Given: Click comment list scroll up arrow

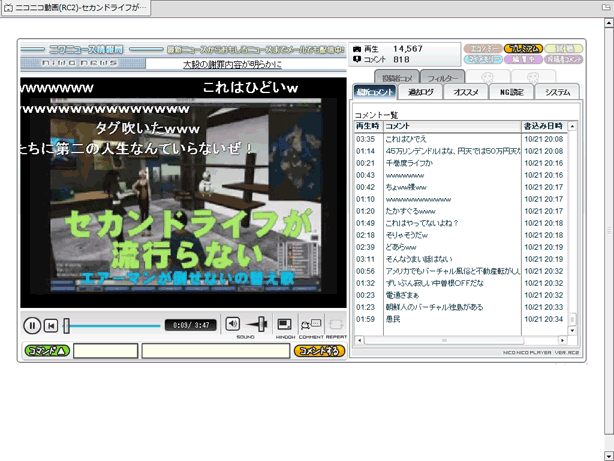Looking at the screenshot, I should click(572, 126).
